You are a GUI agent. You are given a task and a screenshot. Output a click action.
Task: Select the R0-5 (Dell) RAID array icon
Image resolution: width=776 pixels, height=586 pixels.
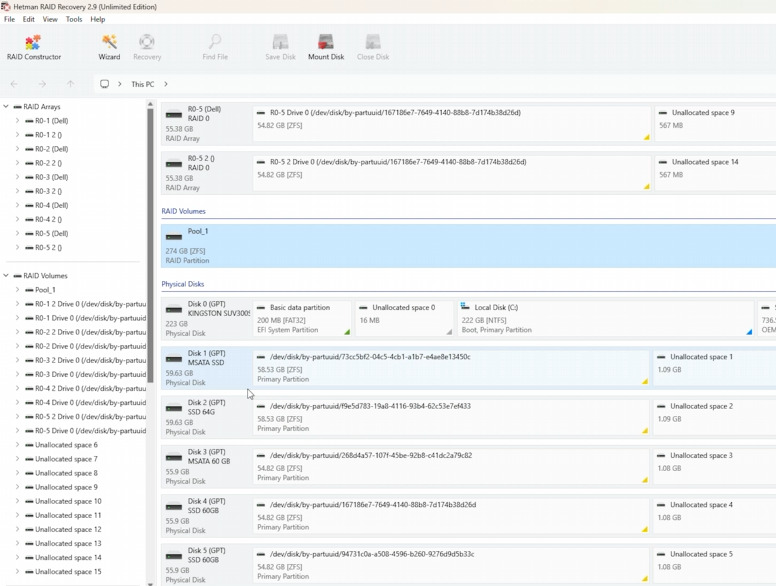pos(174,114)
